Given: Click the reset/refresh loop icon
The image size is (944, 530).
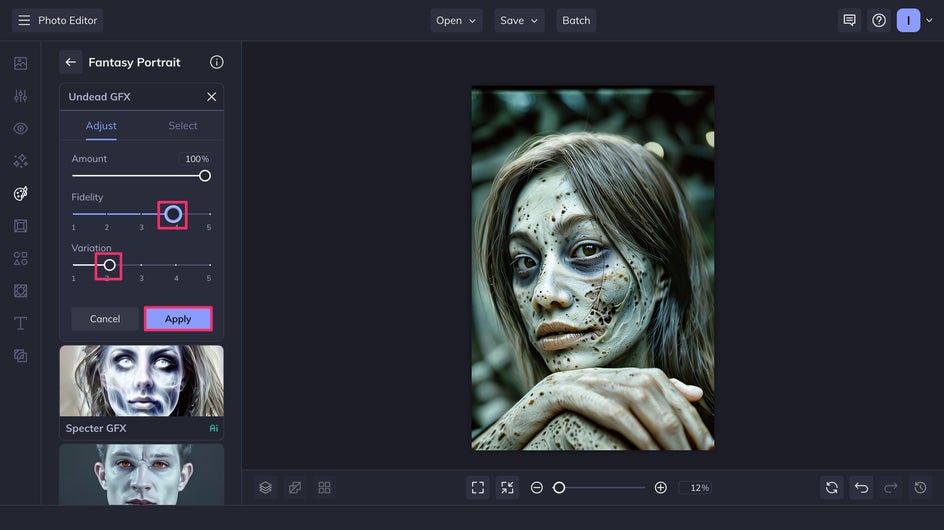Looking at the screenshot, I should click(831, 487).
